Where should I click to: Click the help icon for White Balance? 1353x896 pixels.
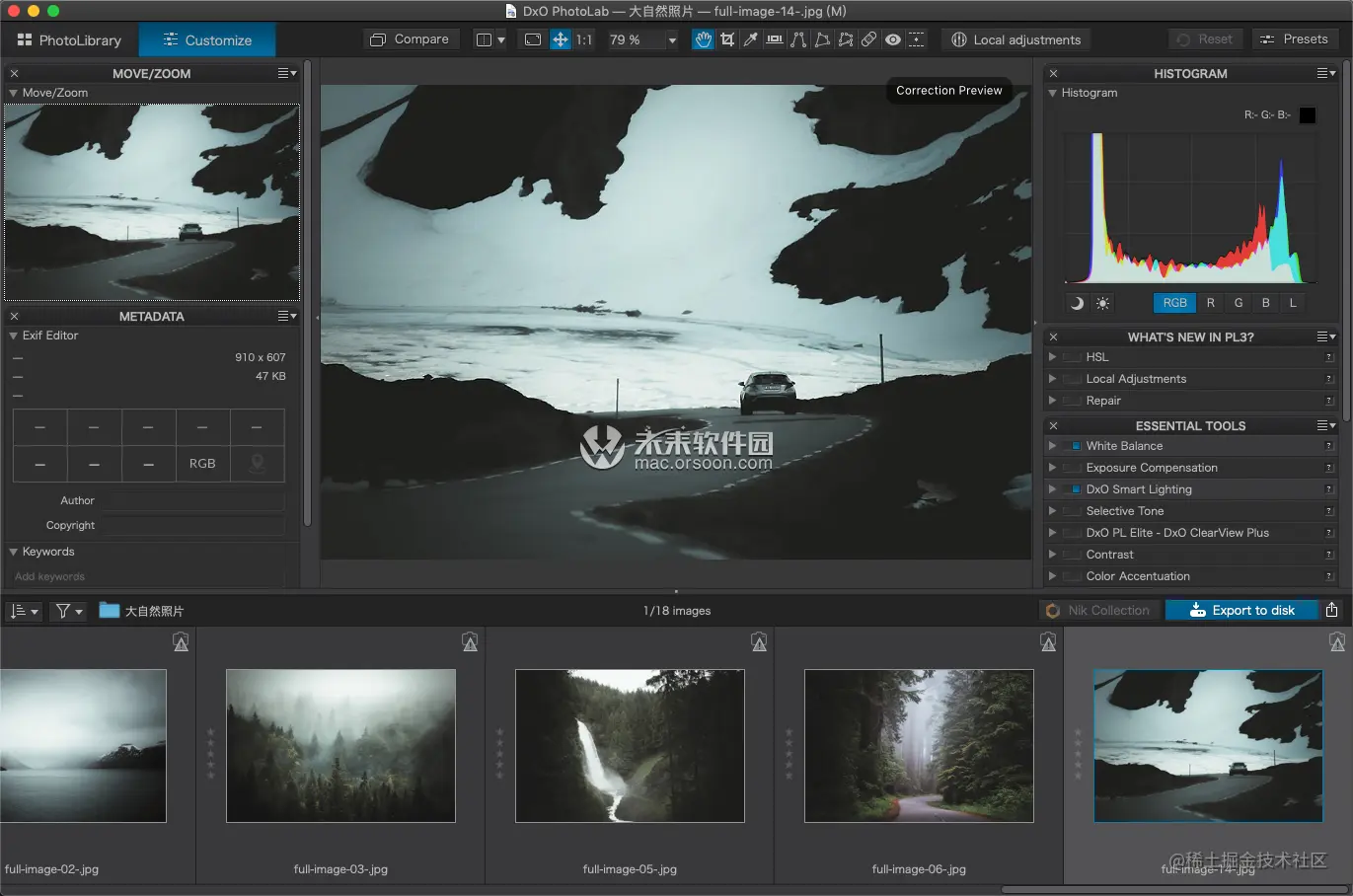coord(1329,446)
